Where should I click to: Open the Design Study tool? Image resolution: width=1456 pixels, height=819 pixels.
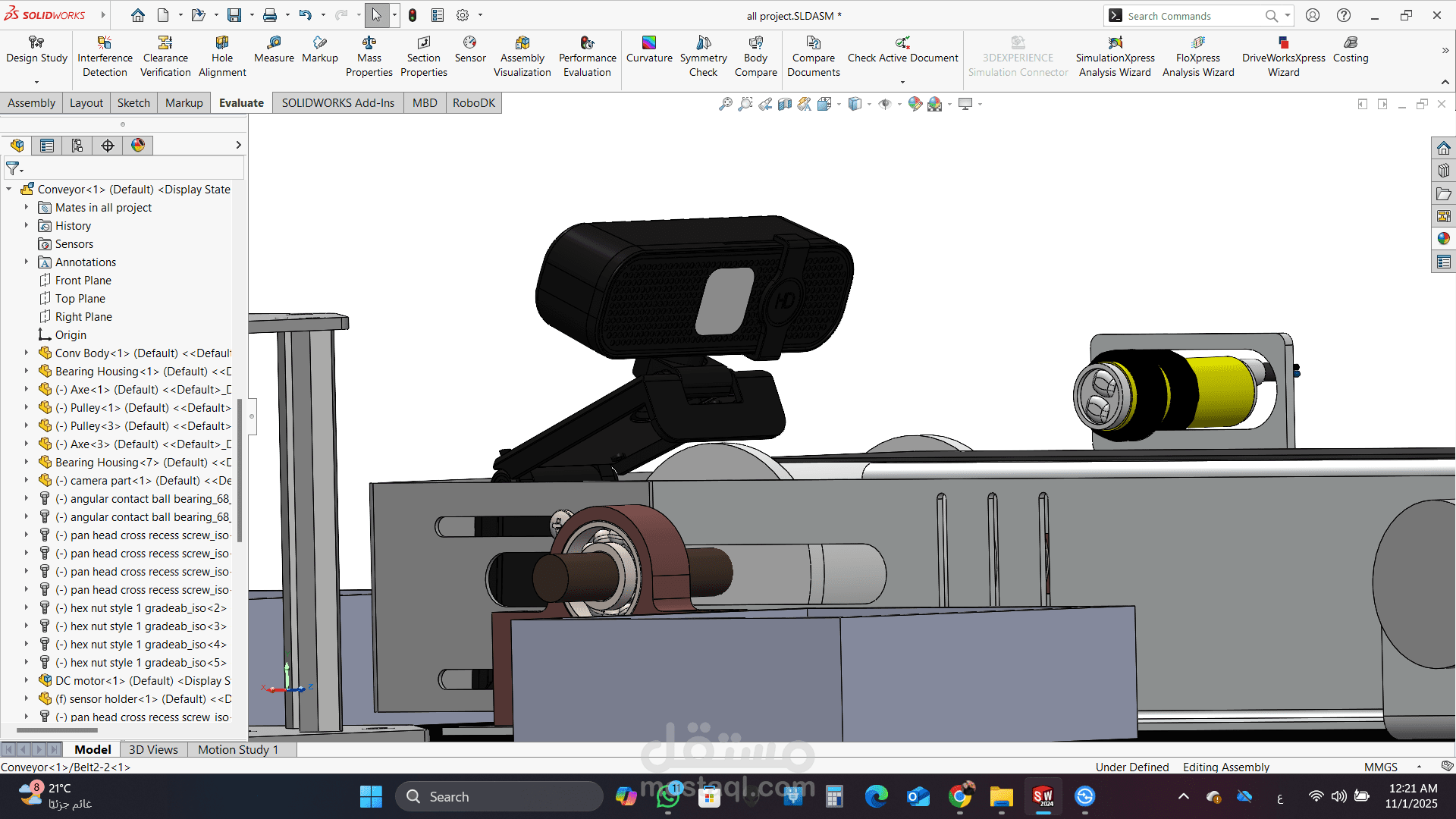coord(36,50)
